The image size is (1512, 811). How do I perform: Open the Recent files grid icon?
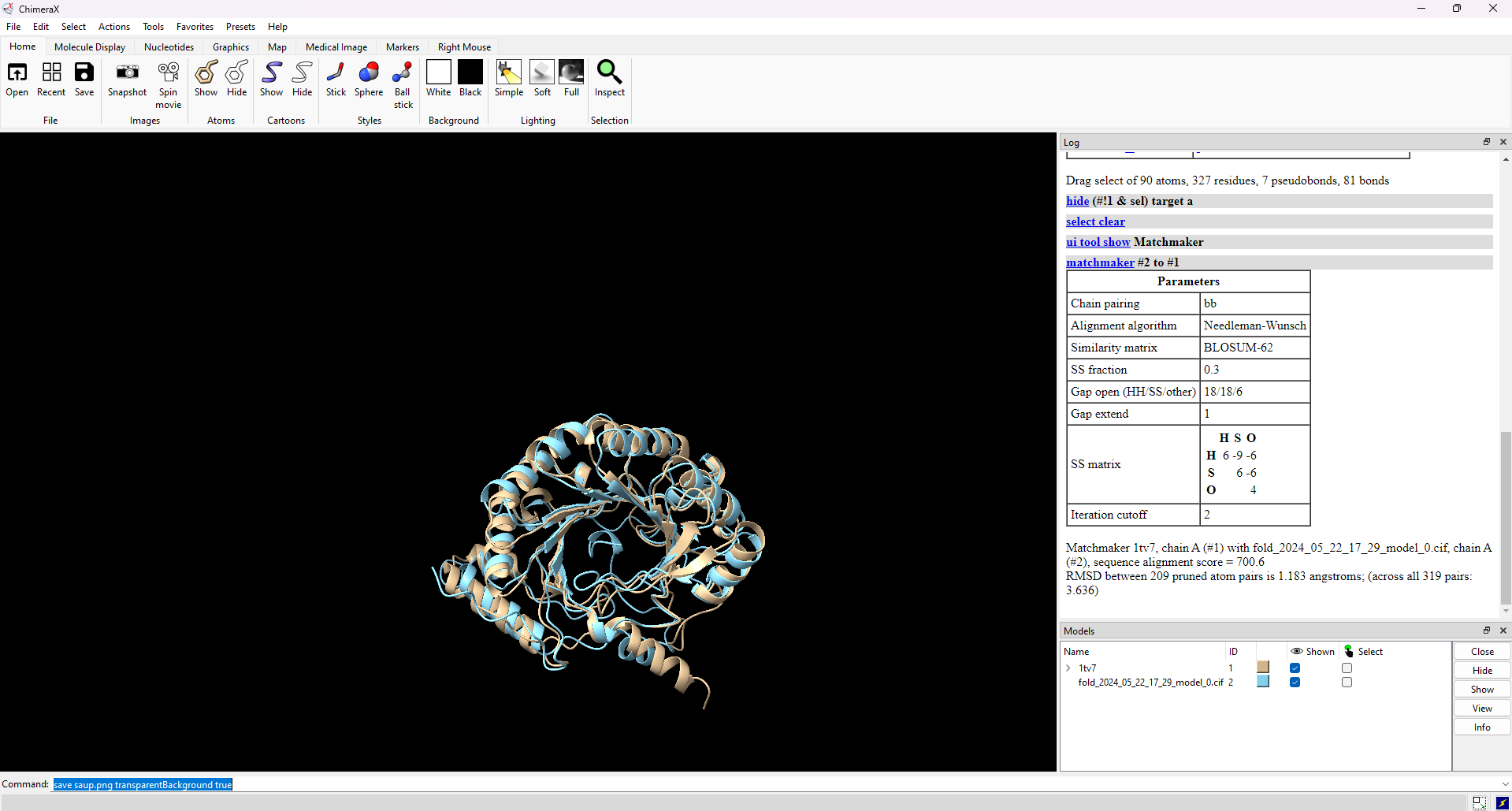point(51,73)
